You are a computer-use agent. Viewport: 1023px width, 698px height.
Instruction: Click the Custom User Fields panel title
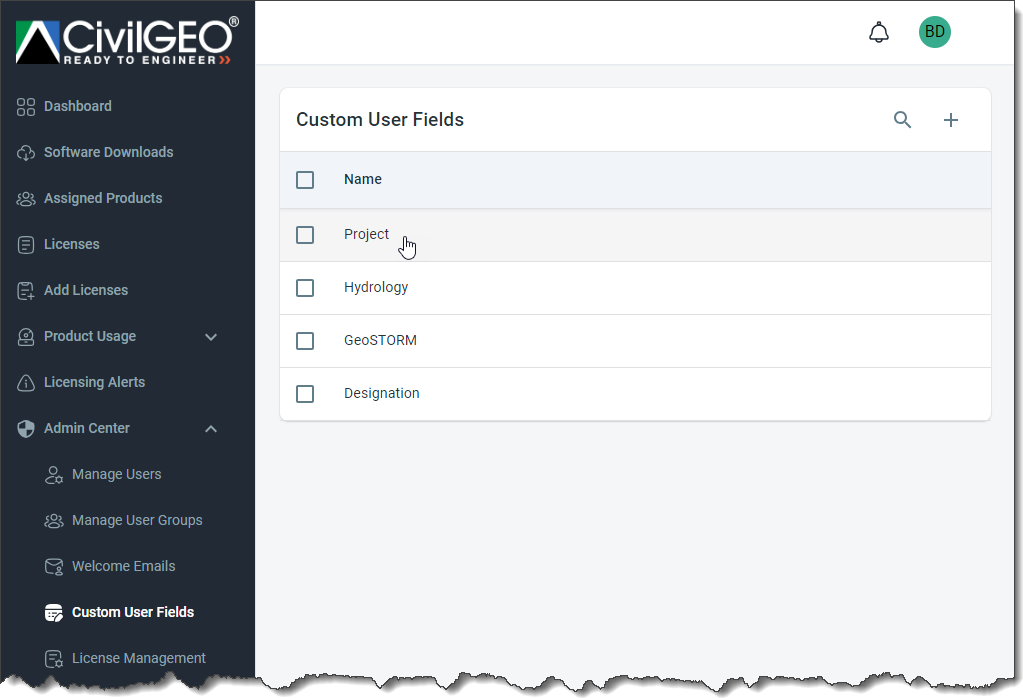380,119
